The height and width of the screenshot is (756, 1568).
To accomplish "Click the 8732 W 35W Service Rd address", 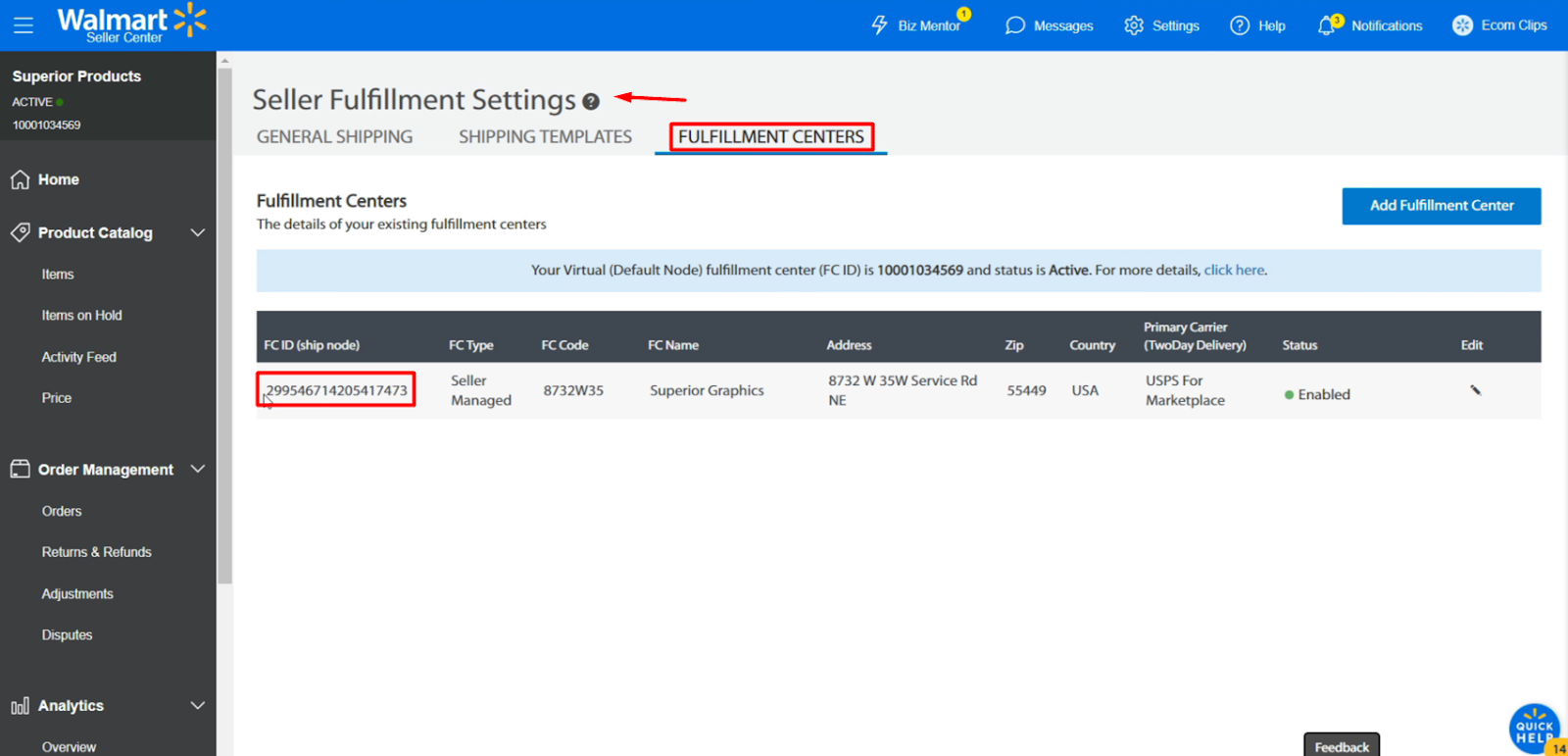I will click(903, 390).
